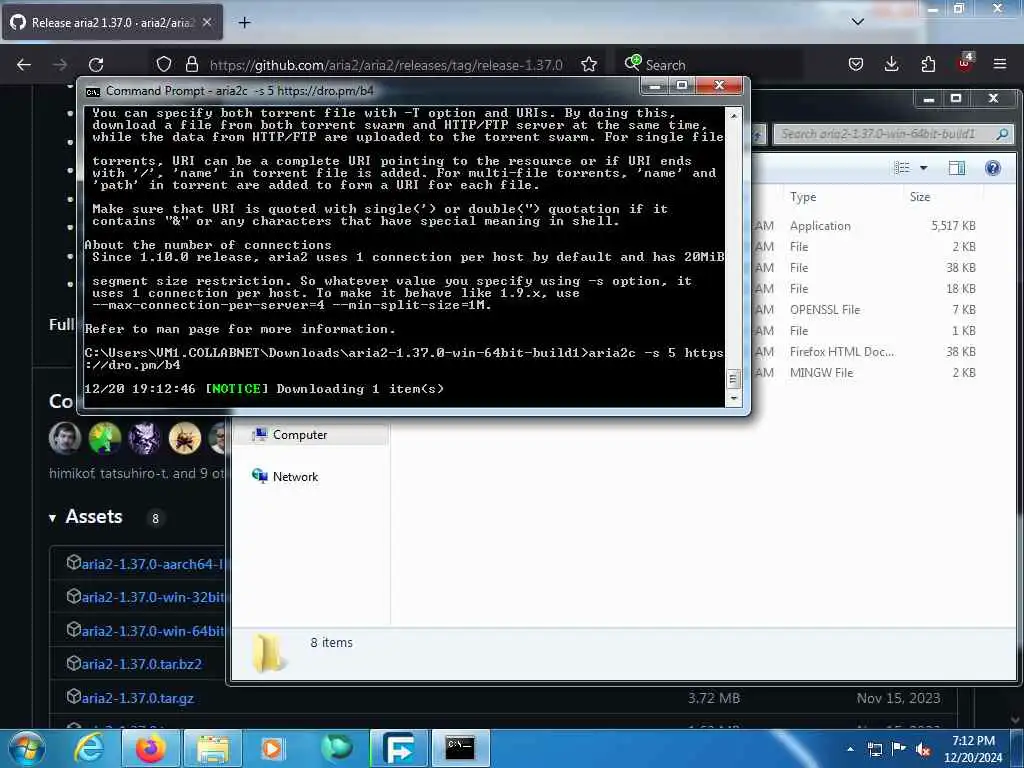Open the spider contributor avatar
This screenshot has width=1024, height=768.
coord(185,438)
